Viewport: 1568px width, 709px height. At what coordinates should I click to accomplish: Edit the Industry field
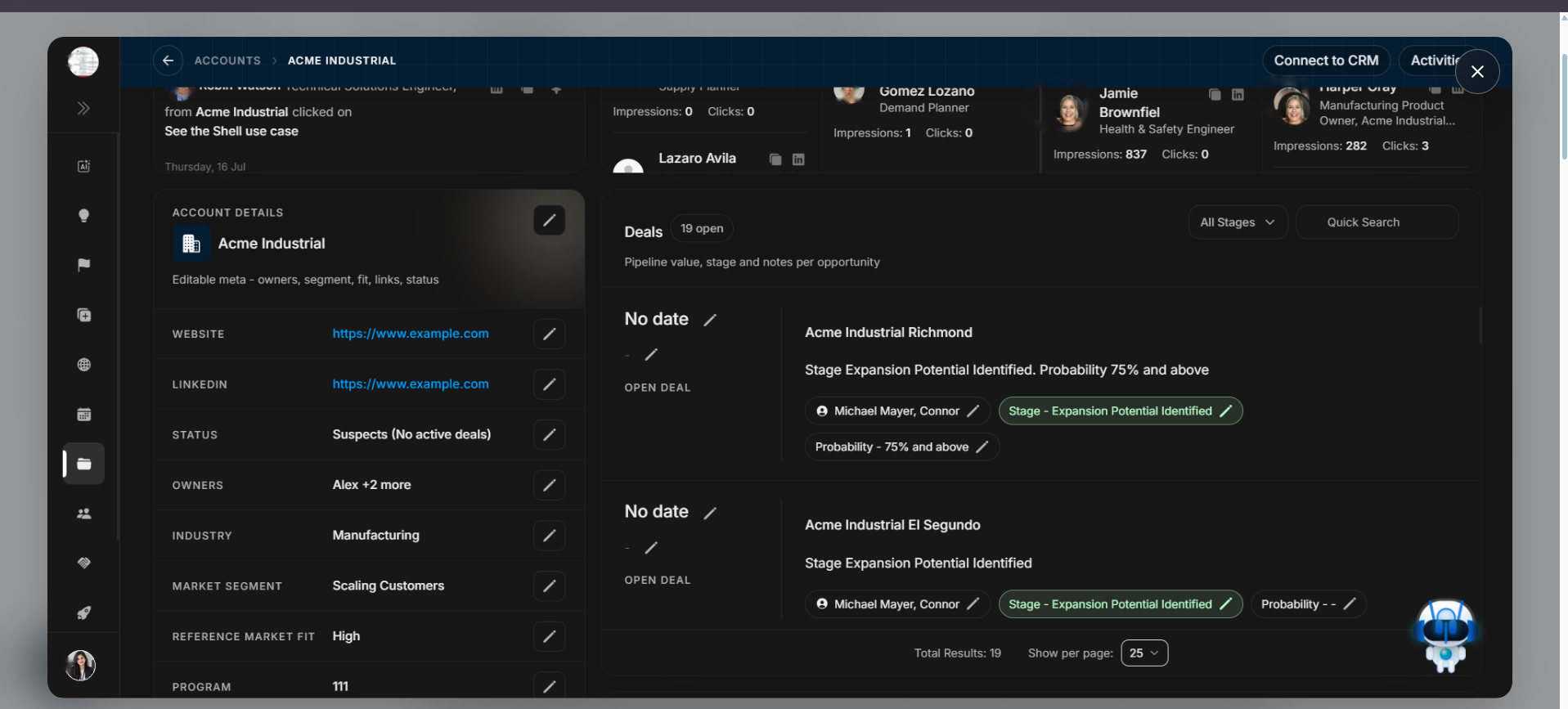tap(550, 536)
